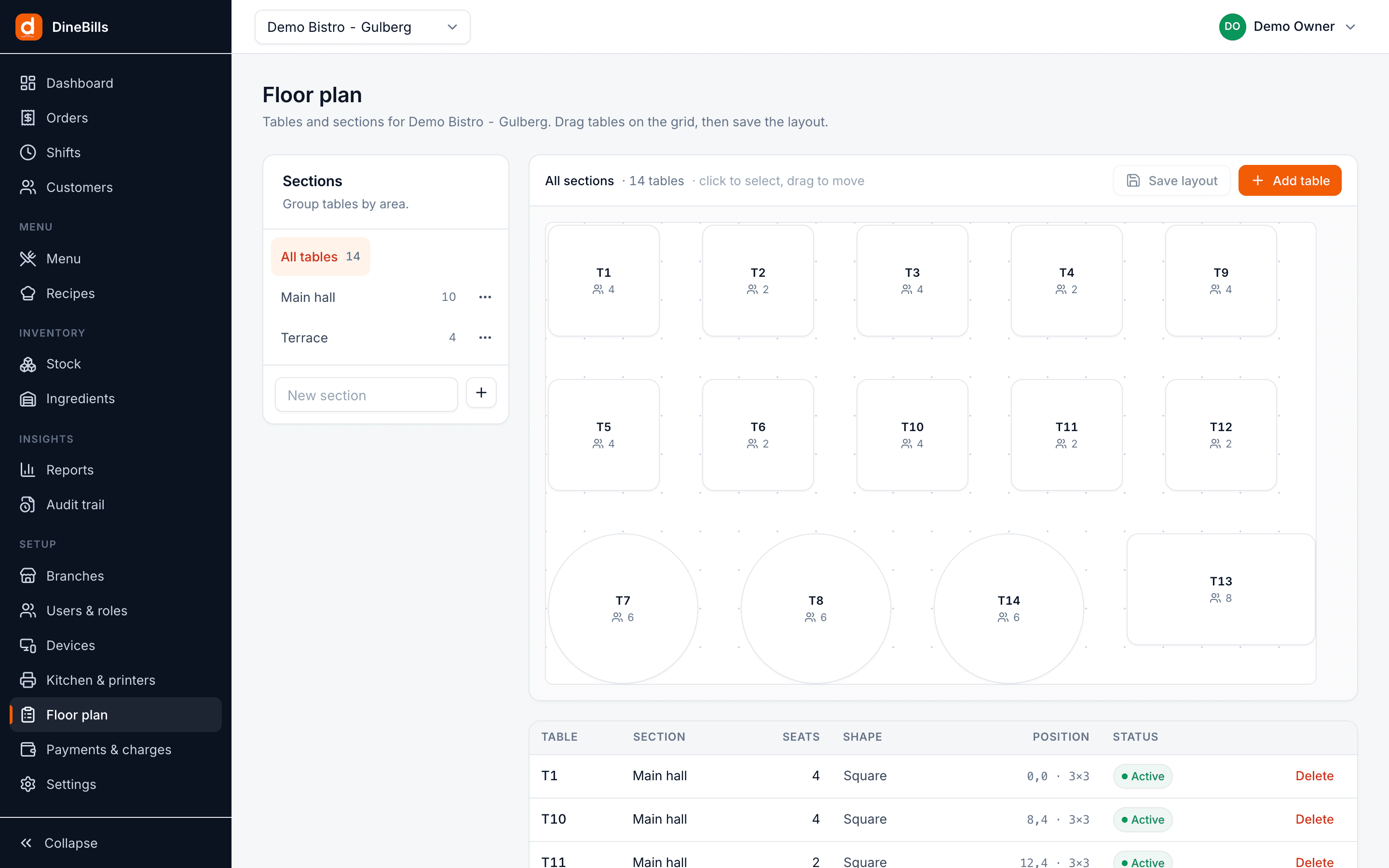Select table T9 on the grid
Image resolution: width=1389 pixels, height=868 pixels.
[1221, 281]
